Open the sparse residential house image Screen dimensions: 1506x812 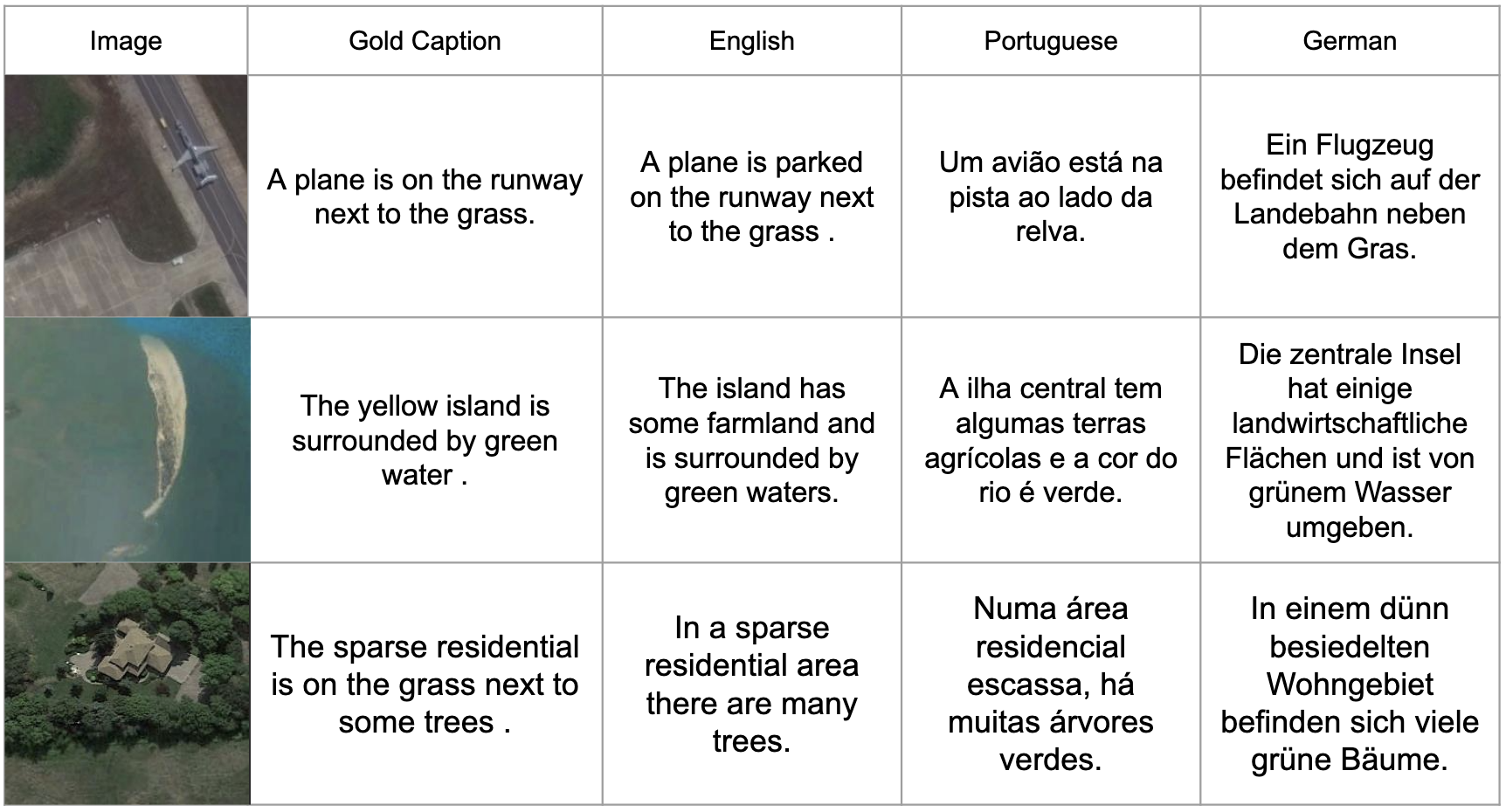[x=128, y=684]
